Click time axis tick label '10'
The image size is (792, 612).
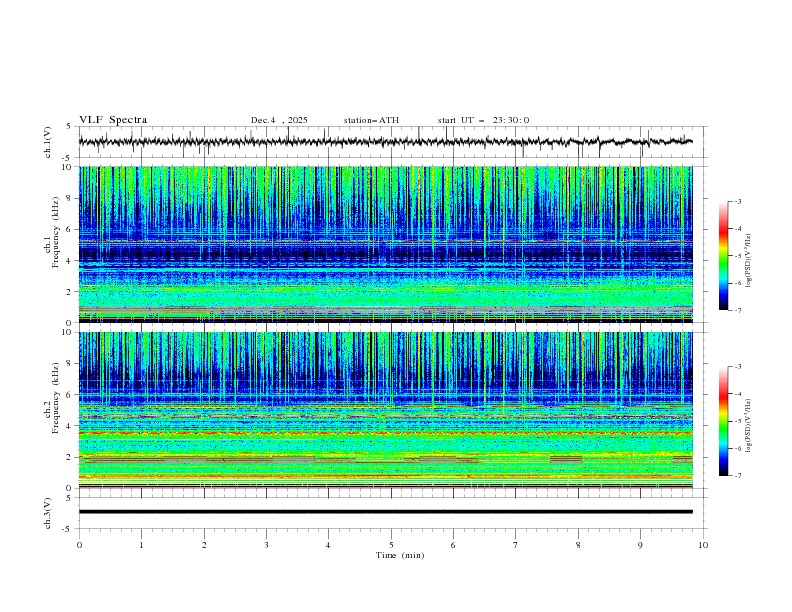click(x=703, y=545)
